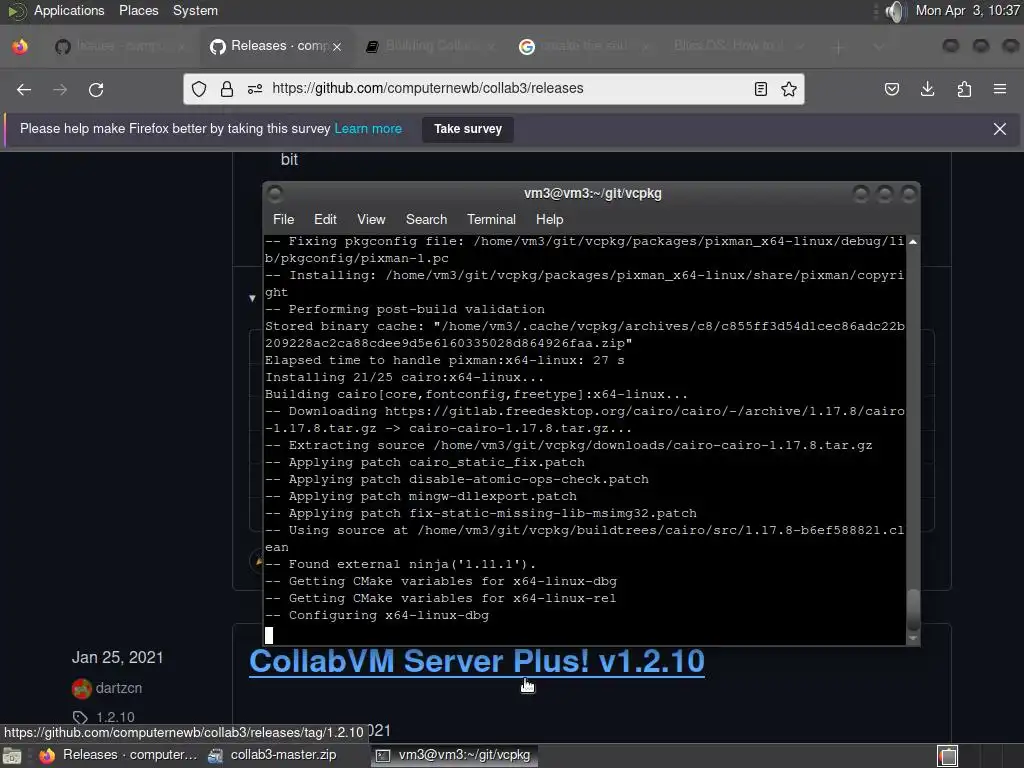Click the workspace switcher icon in the bottom panel
The image size is (1024, 768).
coord(948,756)
